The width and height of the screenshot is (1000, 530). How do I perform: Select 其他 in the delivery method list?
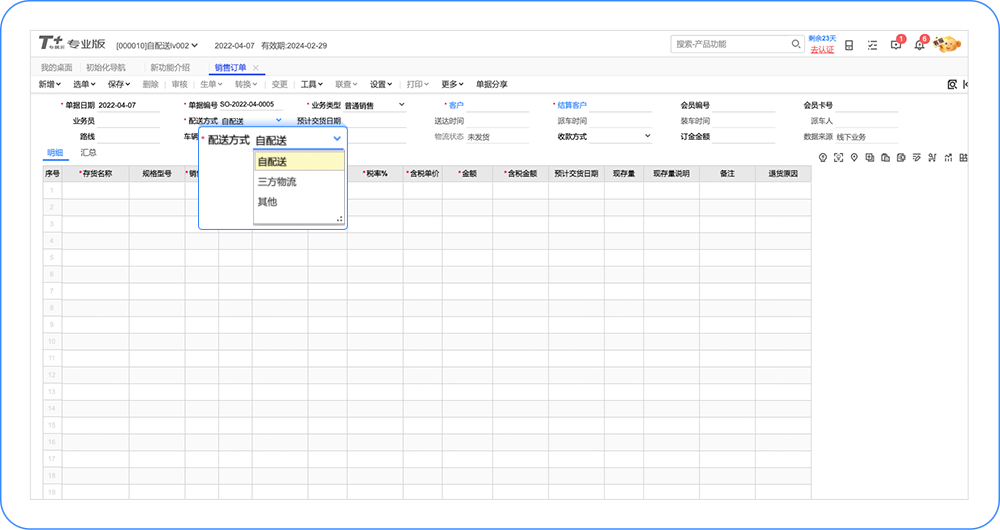267,202
